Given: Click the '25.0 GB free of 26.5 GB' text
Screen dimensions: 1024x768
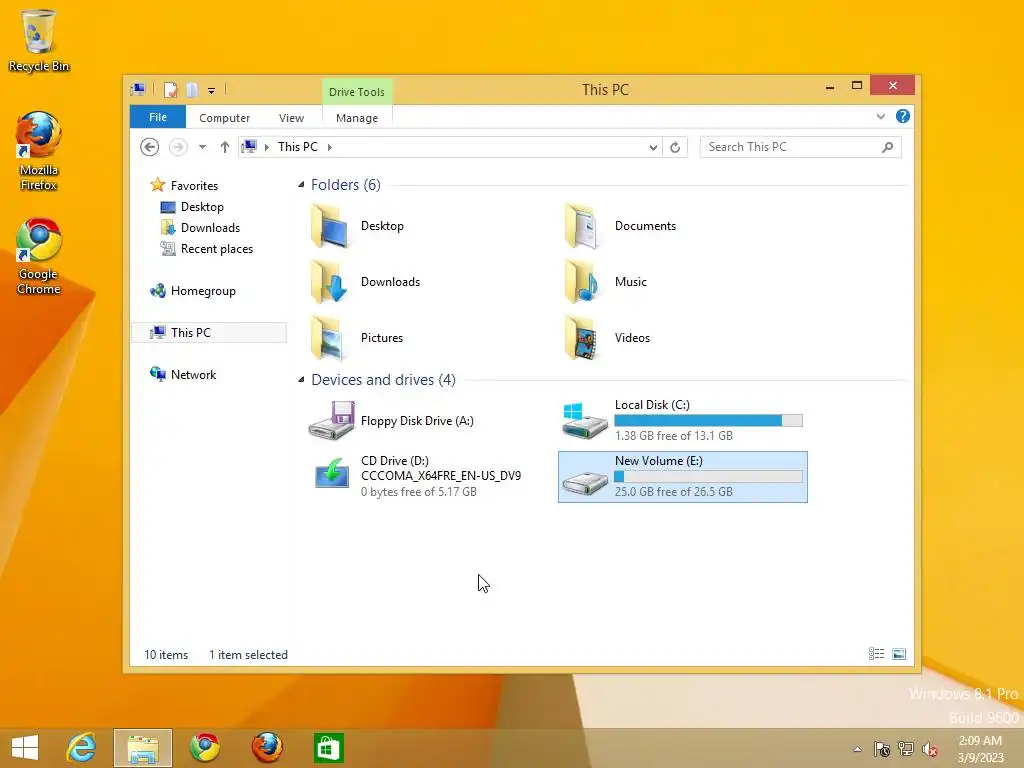Looking at the screenshot, I should (673, 492).
